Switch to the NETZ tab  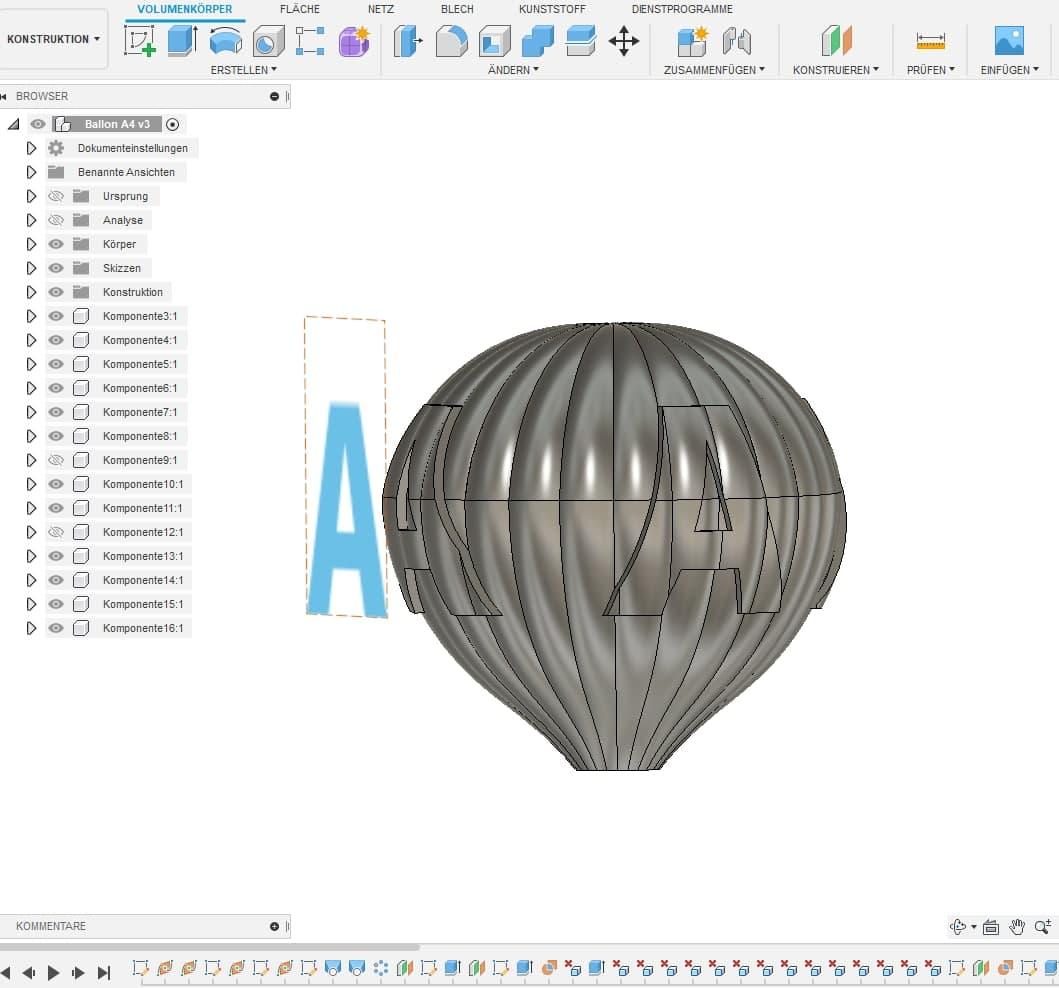coord(381,9)
